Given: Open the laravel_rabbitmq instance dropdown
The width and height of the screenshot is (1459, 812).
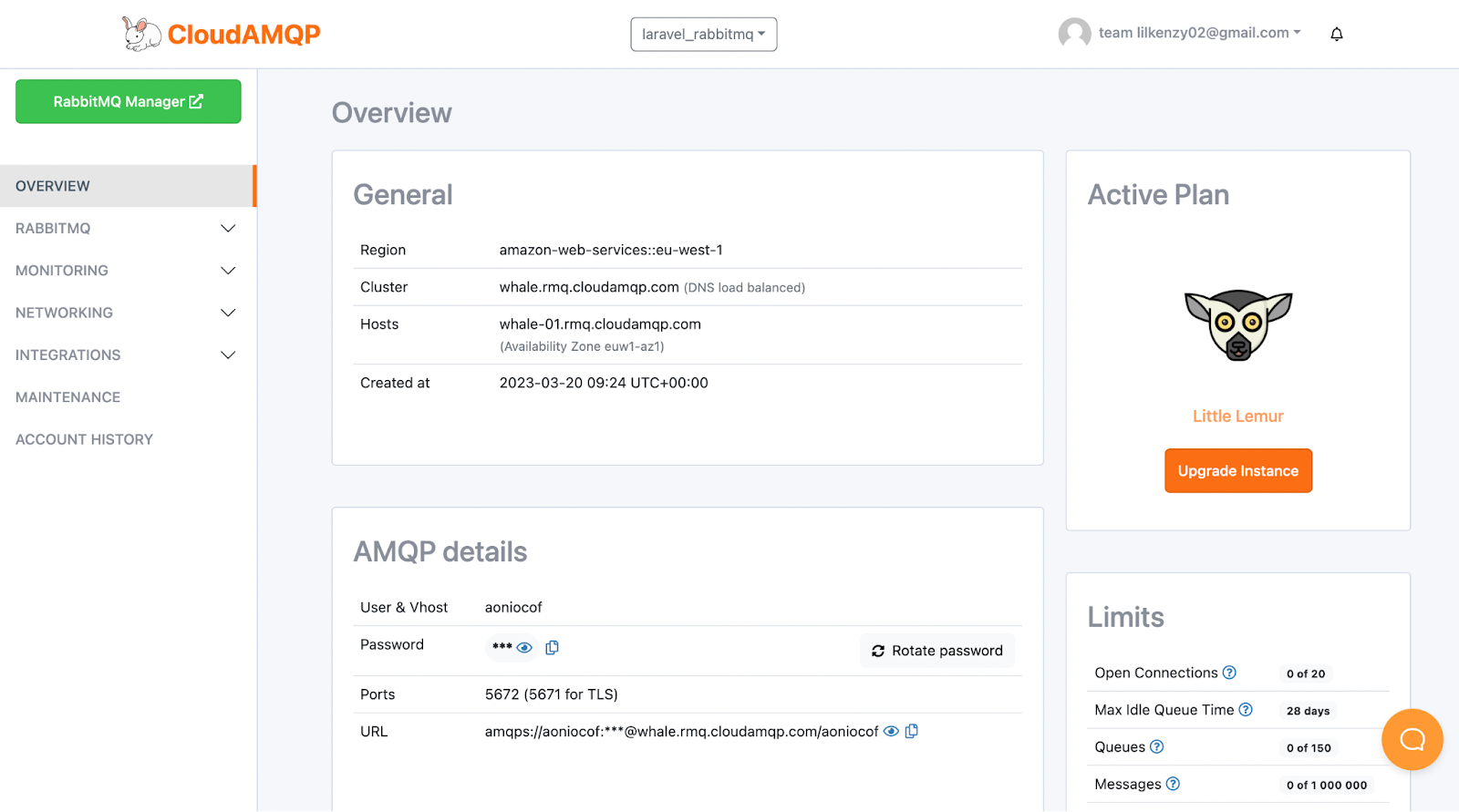Looking at the screenshot, I should [704, 34].
